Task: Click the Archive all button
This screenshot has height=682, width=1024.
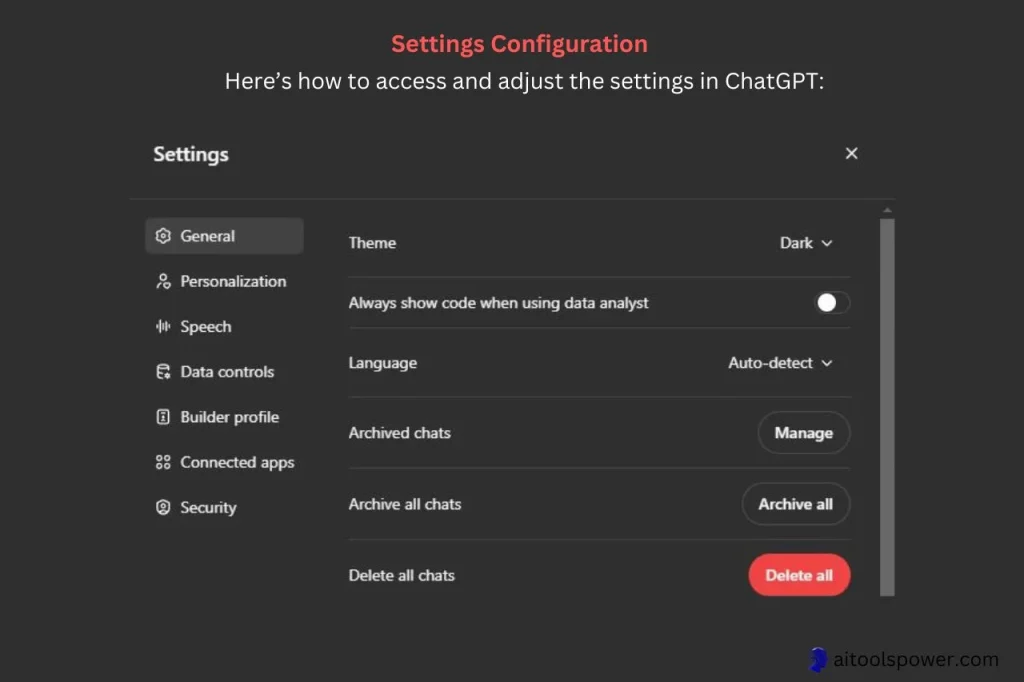Action: [795, 504]
